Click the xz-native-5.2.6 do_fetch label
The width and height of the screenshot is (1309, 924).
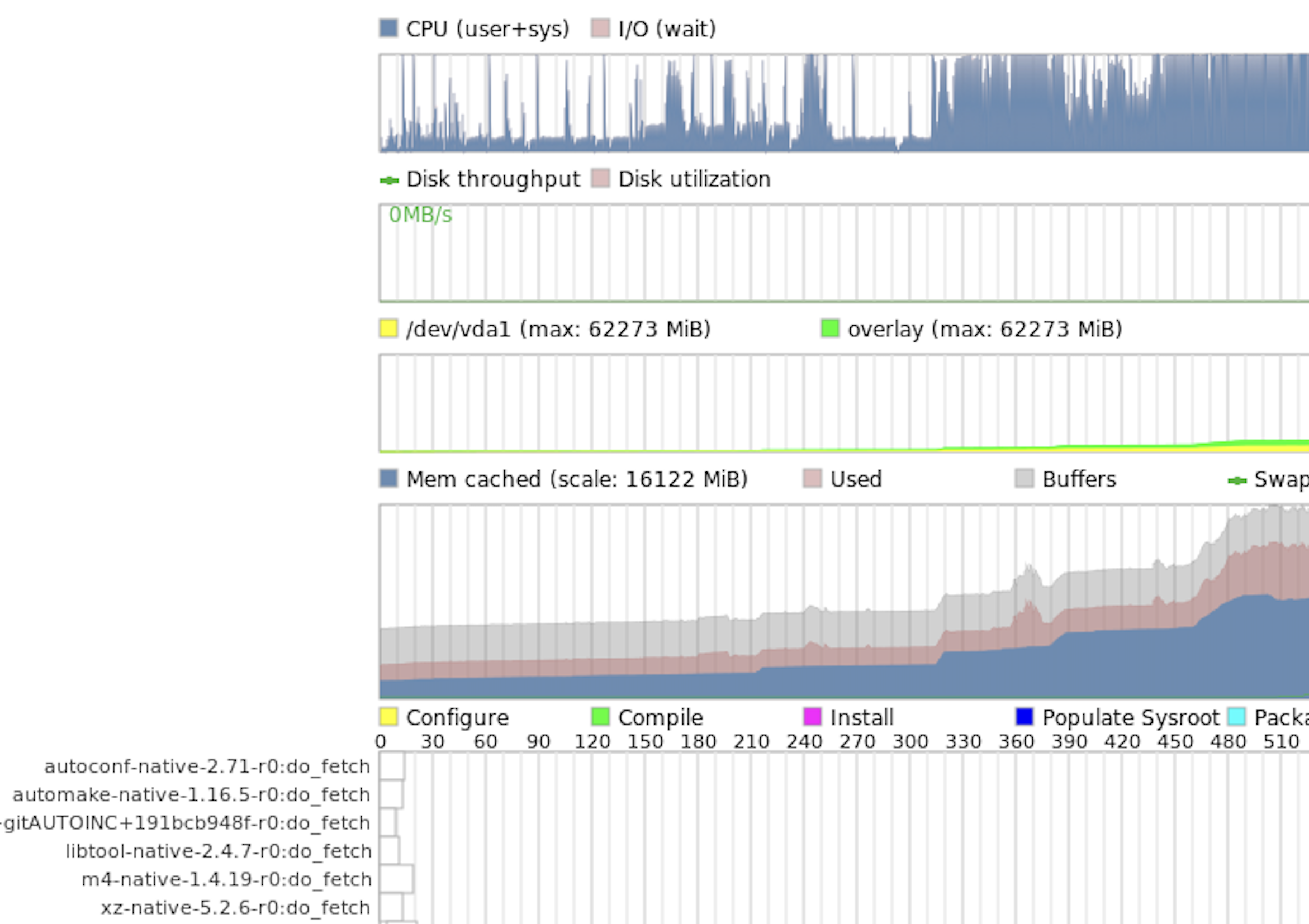(x=235, y=907)
